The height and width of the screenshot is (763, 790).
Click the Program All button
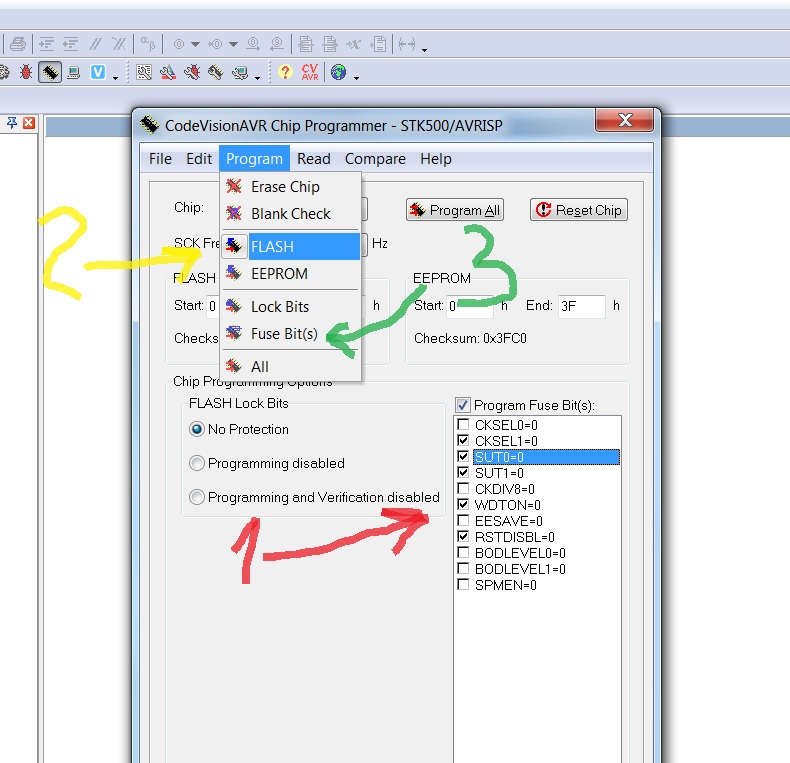click(x=455, y=210)
